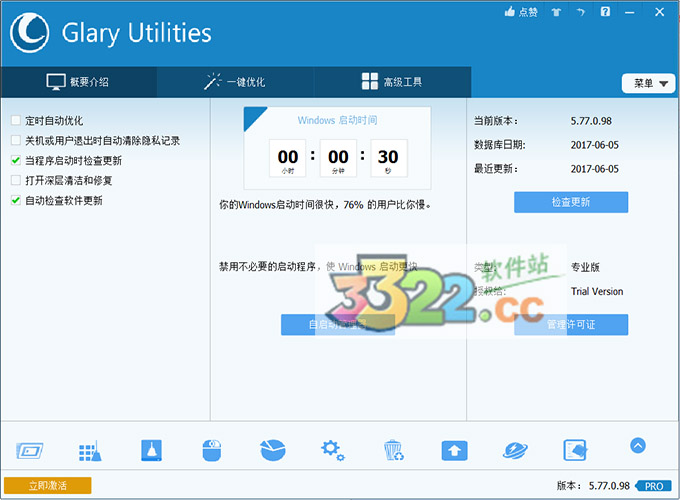Click the undo arrow icon in title bar
Screen dimensions: 680x500
581,12
